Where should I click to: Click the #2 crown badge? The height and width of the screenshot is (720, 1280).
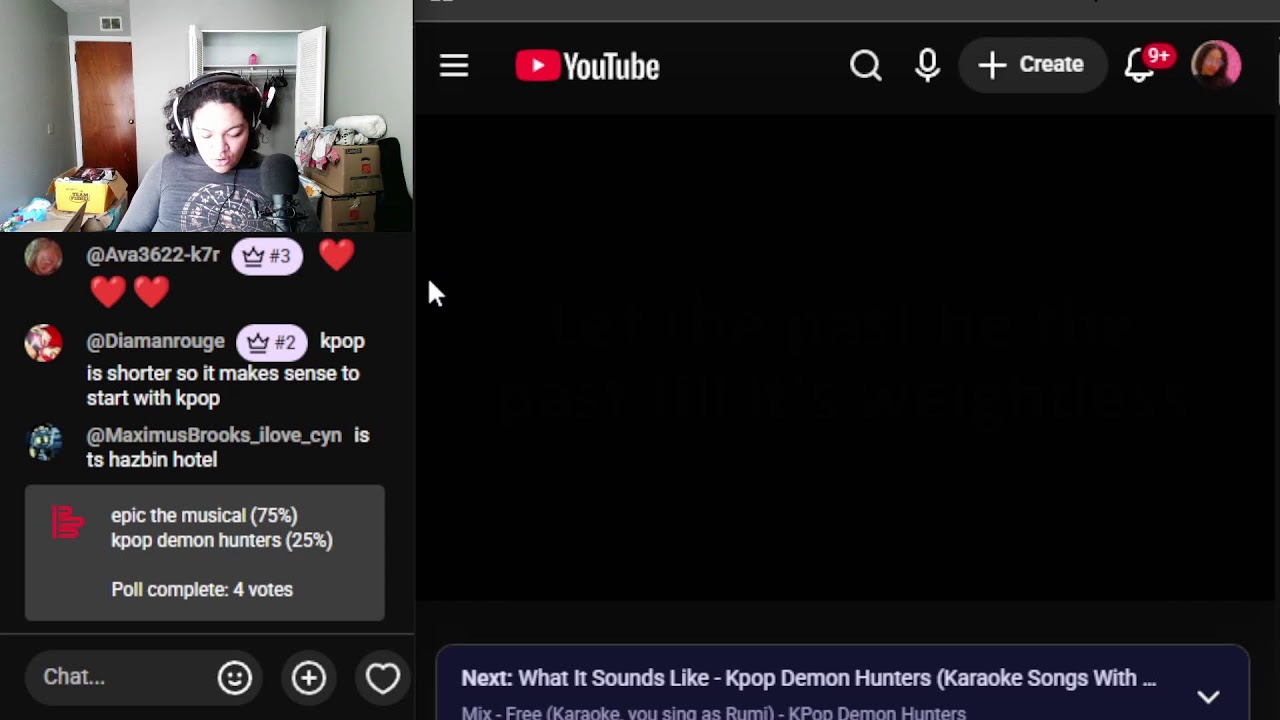pyautogui.click(x=272, y=342)
